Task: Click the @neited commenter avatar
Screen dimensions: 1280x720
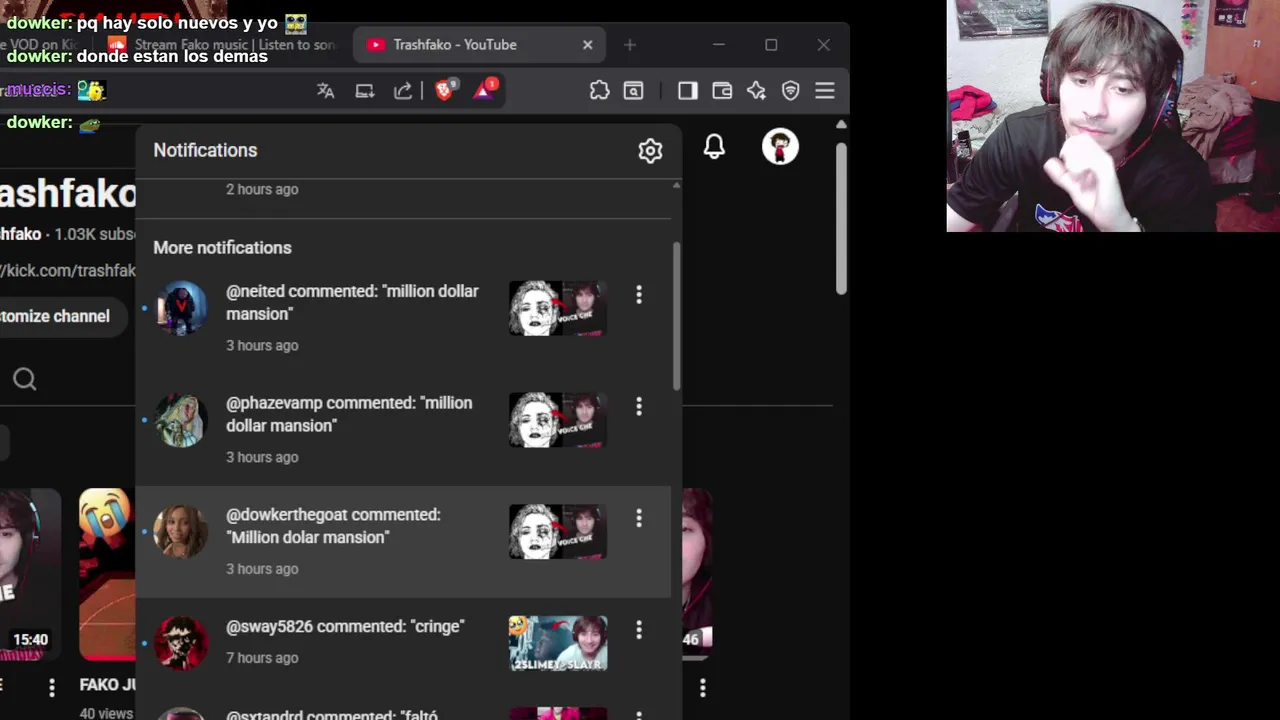Action: (x=180, y=308)
